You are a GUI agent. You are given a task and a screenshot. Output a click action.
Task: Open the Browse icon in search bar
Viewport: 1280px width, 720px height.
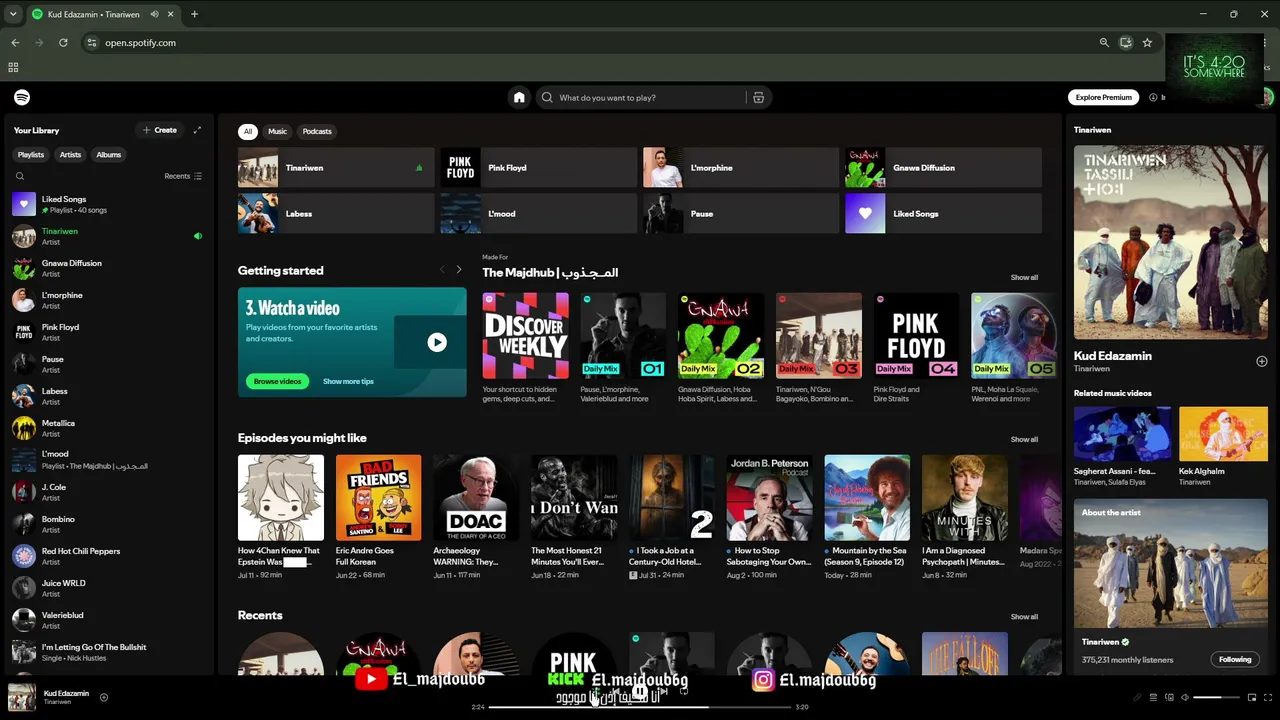click(758, 97)
